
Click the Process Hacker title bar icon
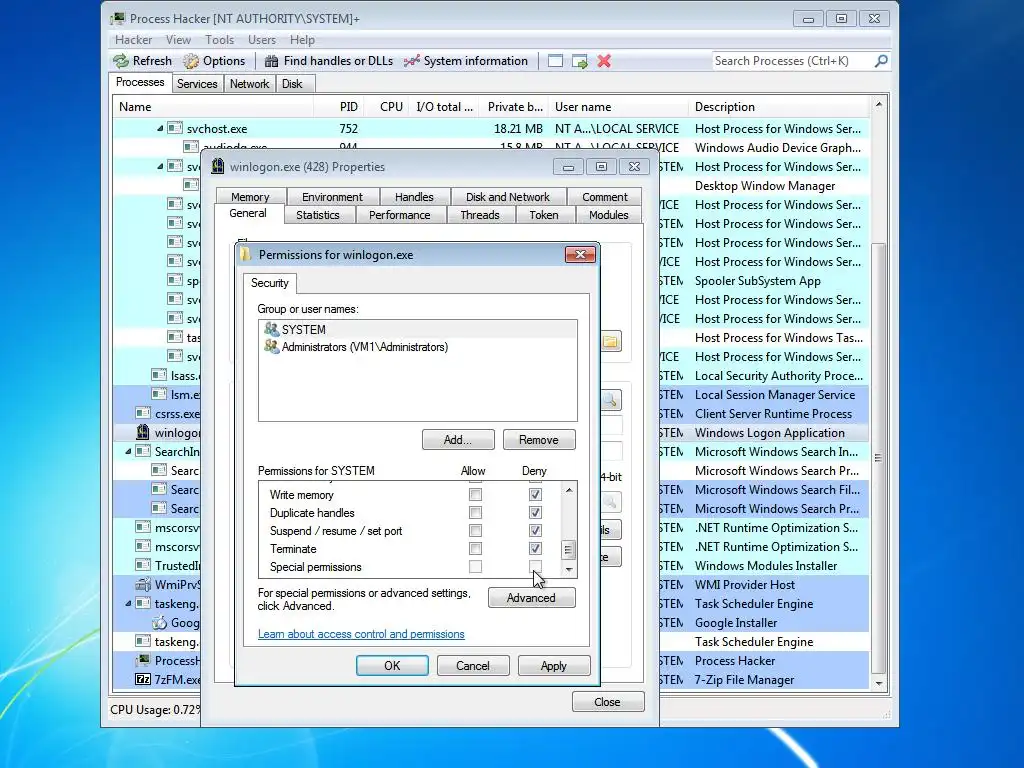pos(118,19)
